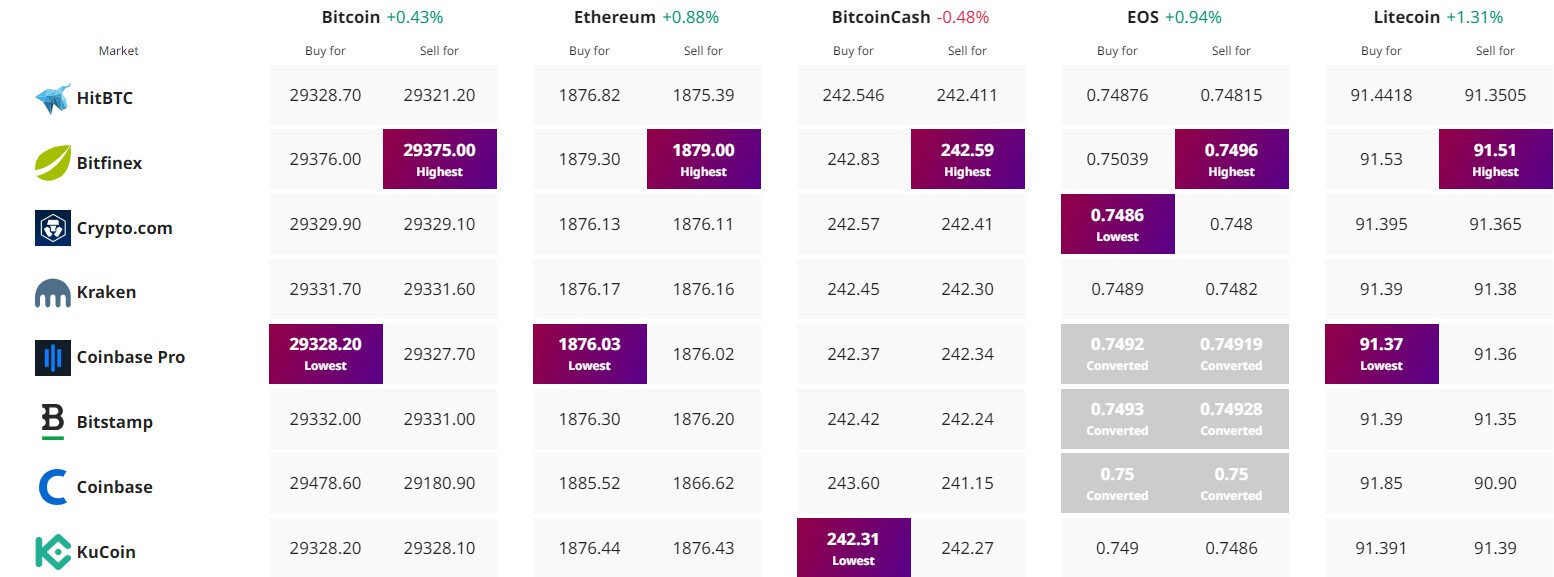Select the EOS column heading
This screenshot has width=1554, height=577.
(x=1143, y=17)
